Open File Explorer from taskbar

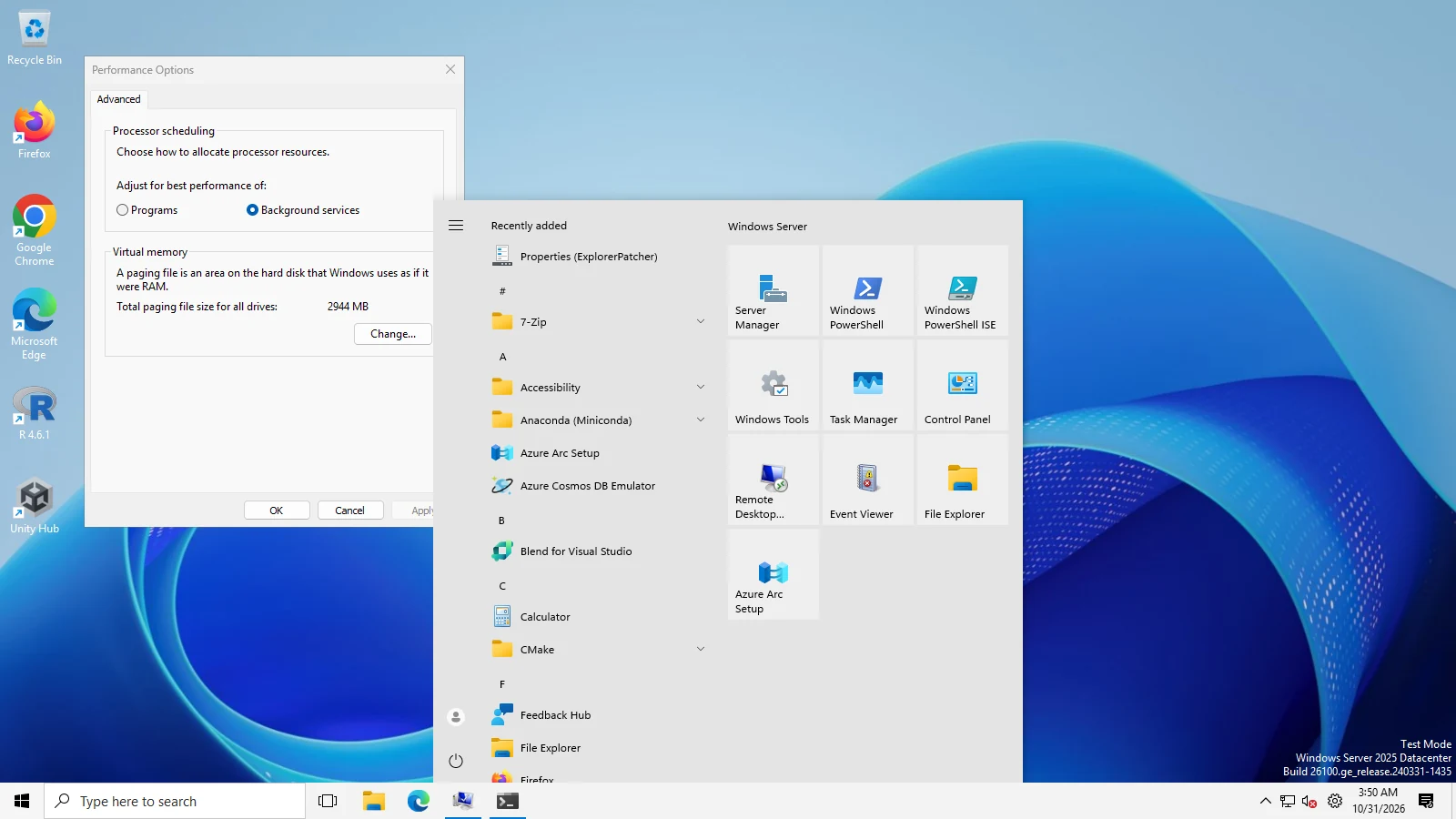tap(374, 801)
